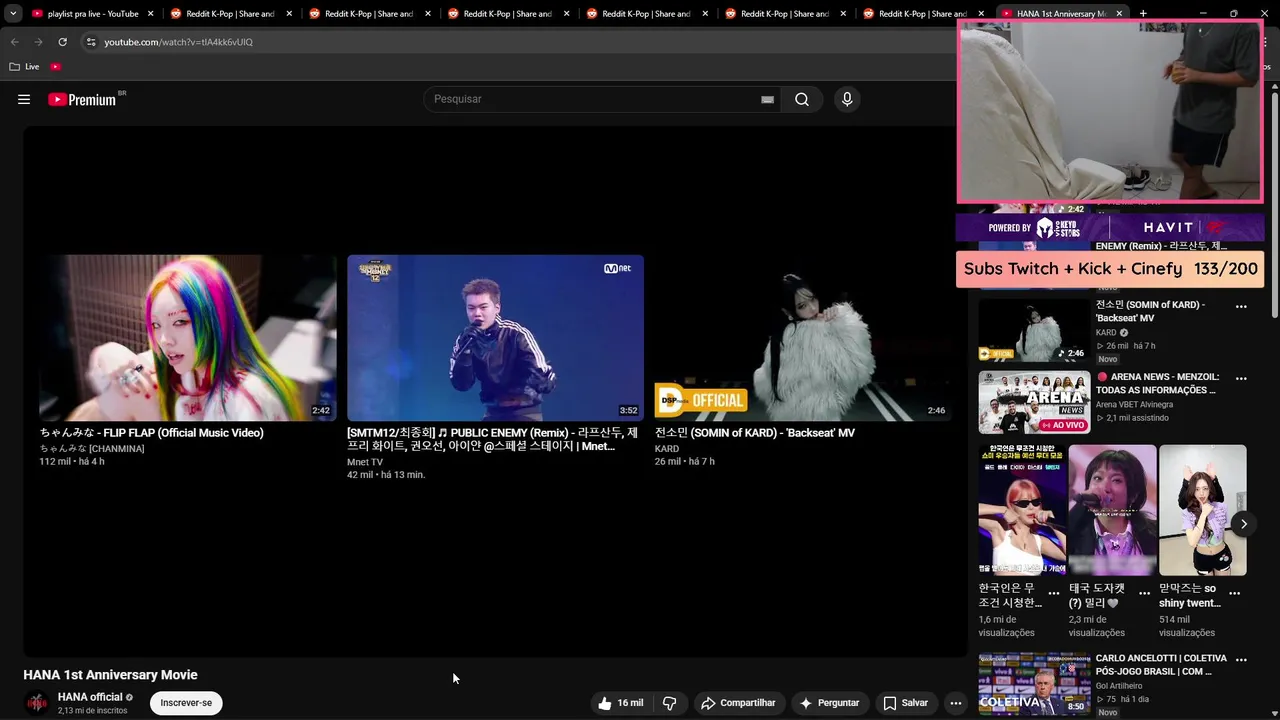1280x720 pixels.
Task: Open more actions menu beside Salvar
Action: [956, 703]
